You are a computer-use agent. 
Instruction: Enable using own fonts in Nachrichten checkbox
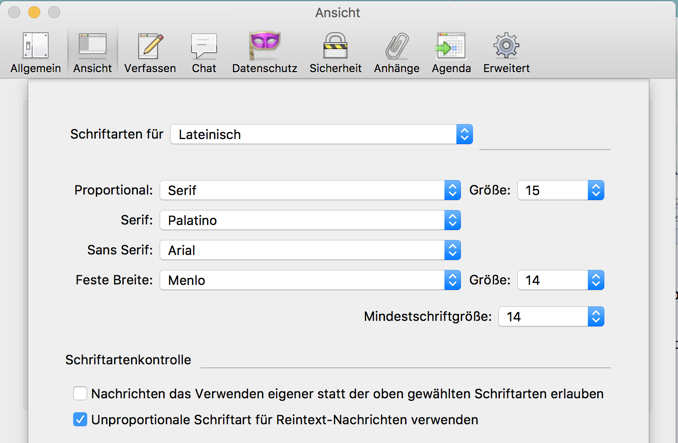click(80, 394)
